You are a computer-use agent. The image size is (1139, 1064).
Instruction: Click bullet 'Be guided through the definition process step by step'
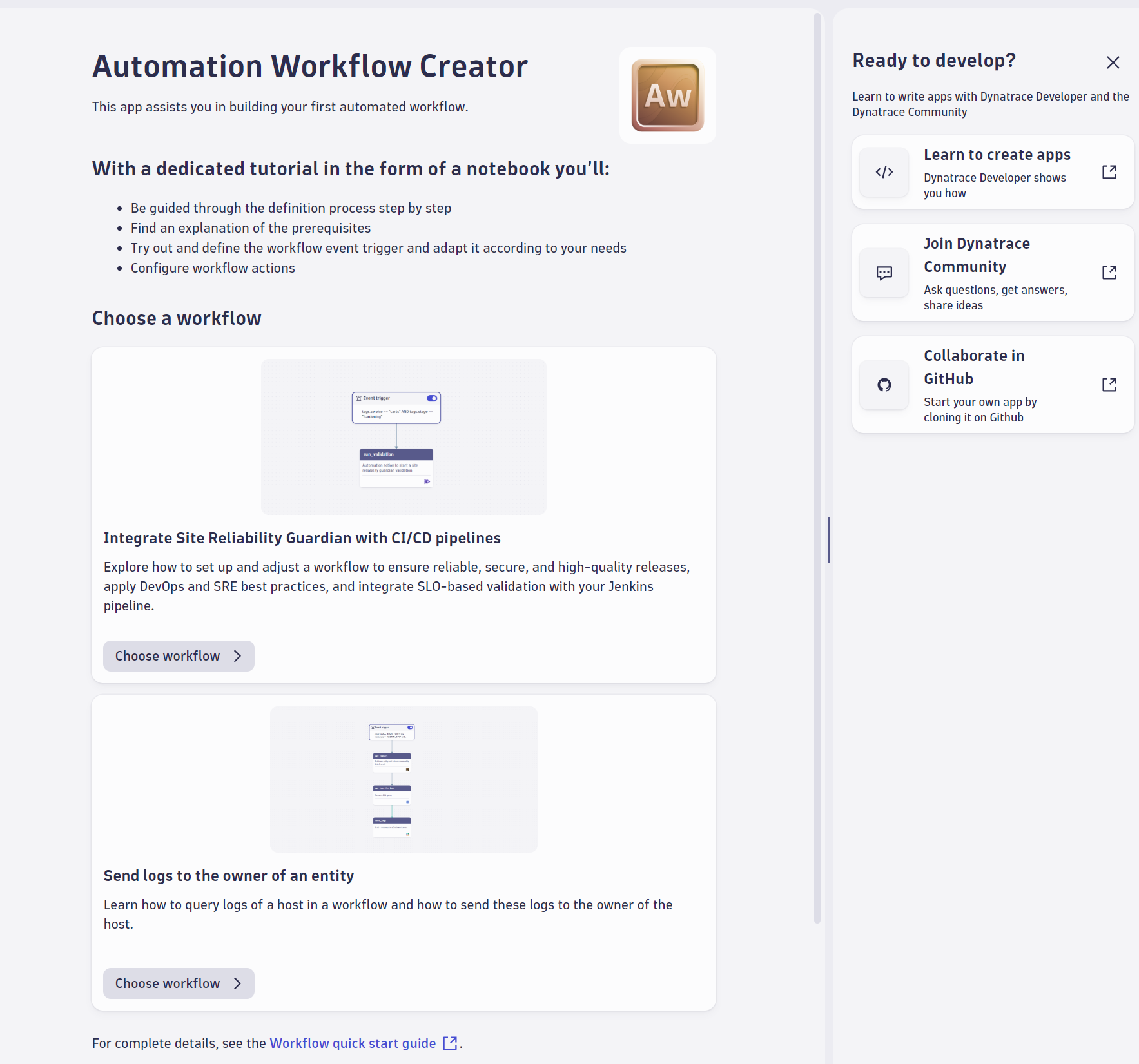tap(291, 208)
